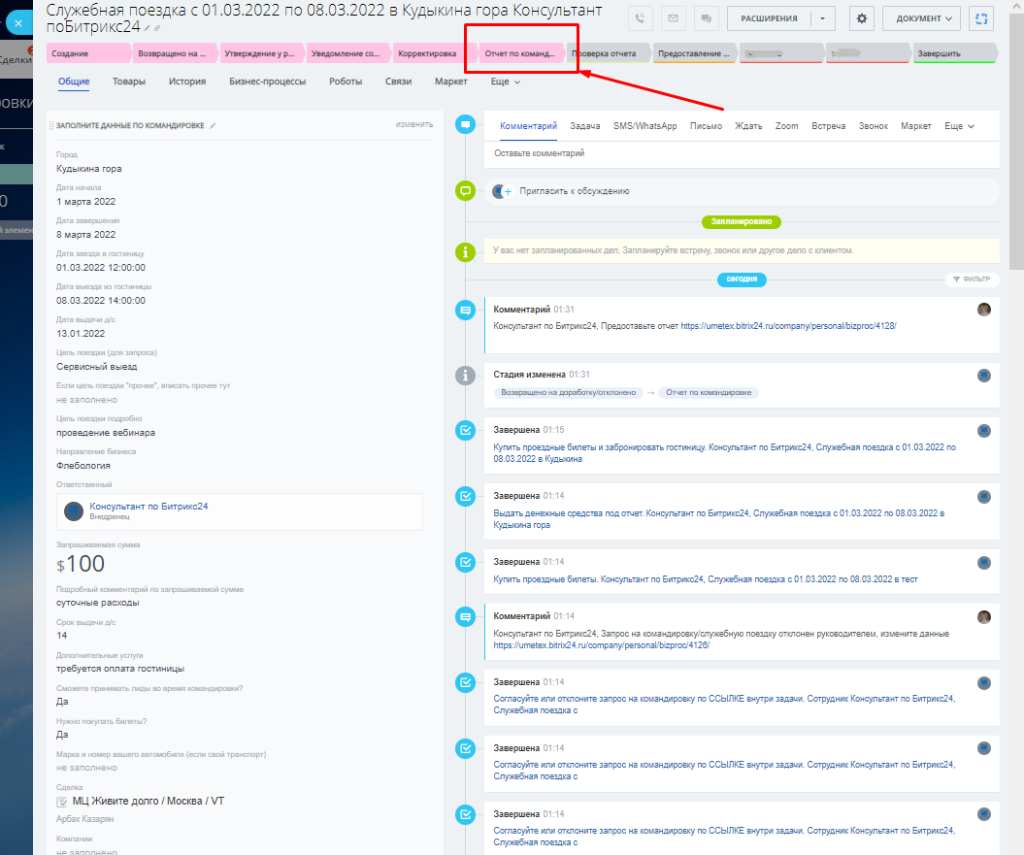Choose Звонок in the timeline editor
Image resolution: width=1024 pixels, height=855 pixels.
pos(873,126)
